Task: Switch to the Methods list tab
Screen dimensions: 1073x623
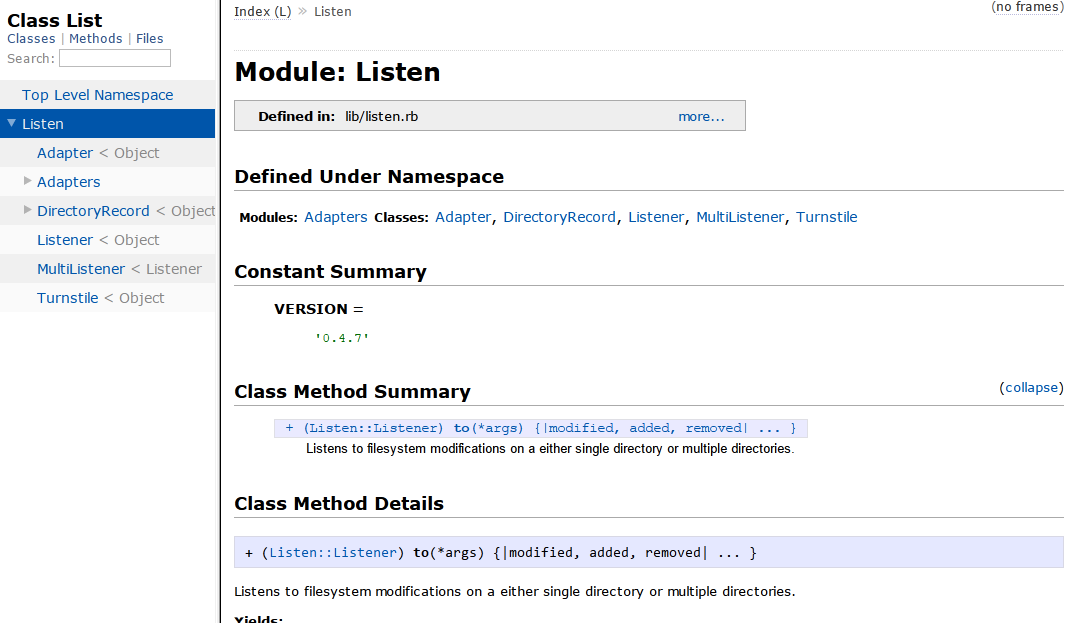Action: (x=95, y=38)
